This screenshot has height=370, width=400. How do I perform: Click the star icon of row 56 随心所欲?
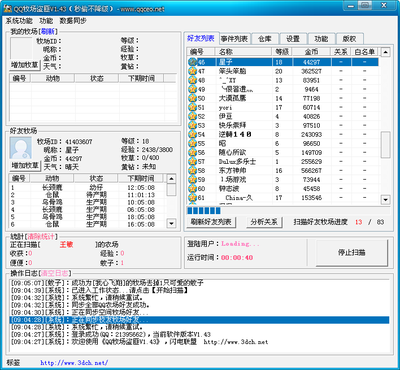point(192,152)
